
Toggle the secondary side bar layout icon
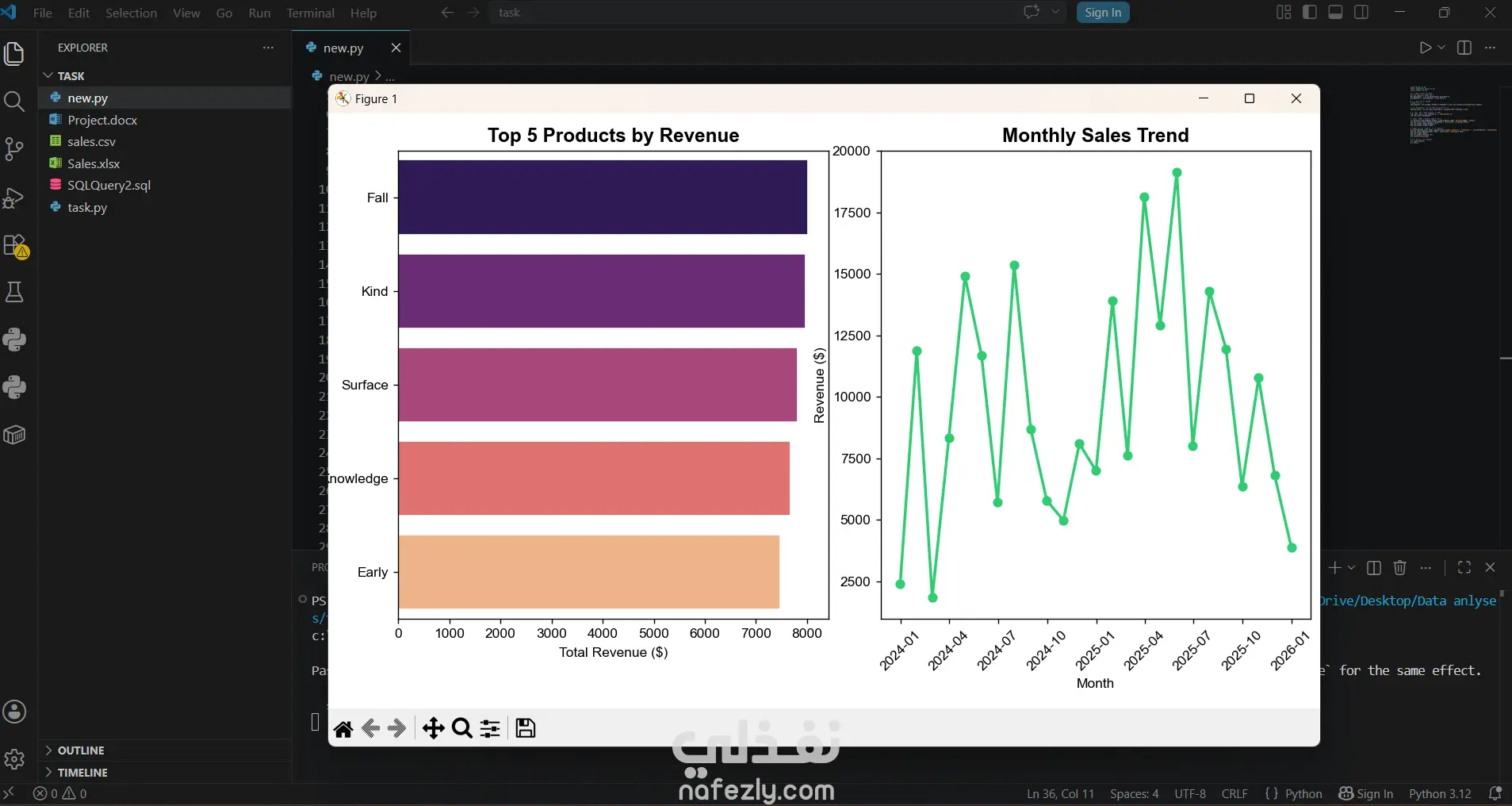click(x=1361, y=13)
